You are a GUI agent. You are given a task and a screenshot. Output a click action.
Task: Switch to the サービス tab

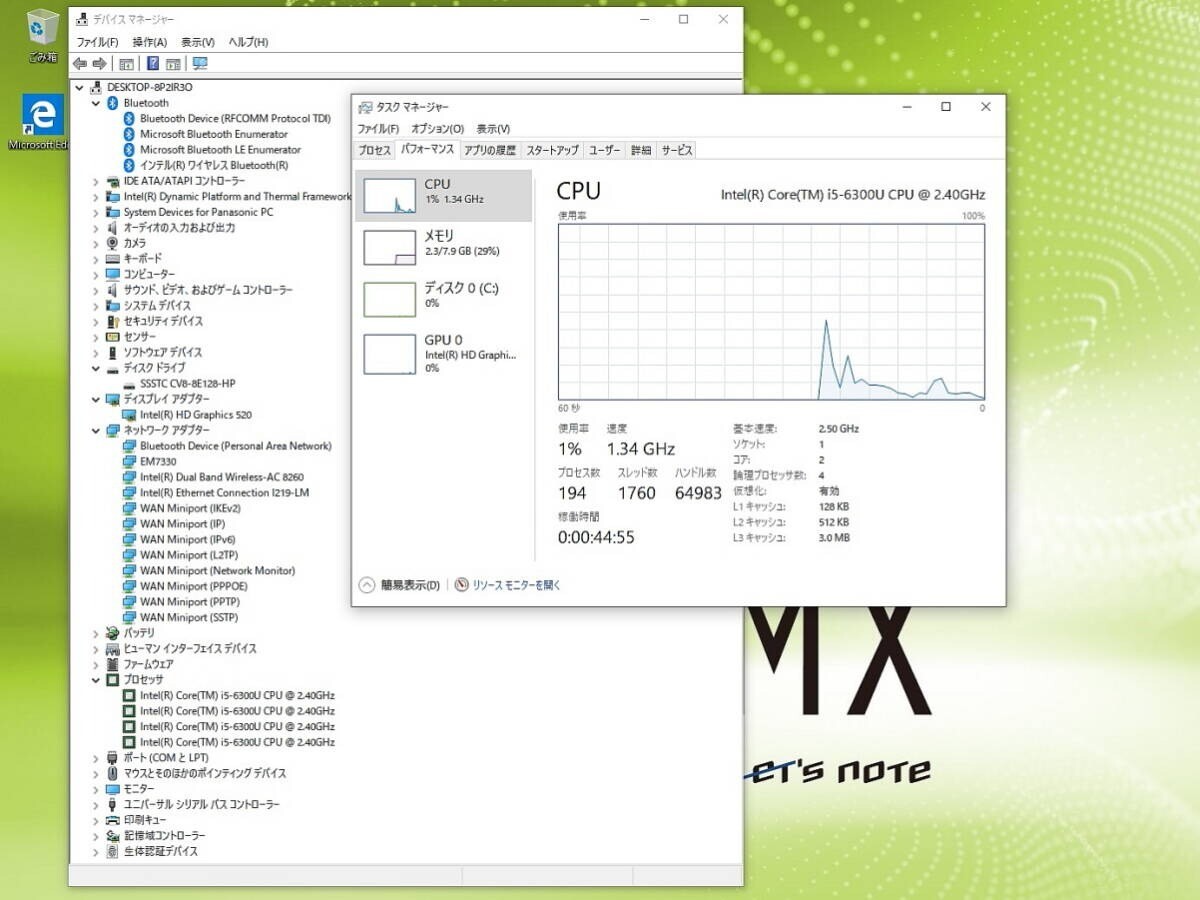coord(676,150)
